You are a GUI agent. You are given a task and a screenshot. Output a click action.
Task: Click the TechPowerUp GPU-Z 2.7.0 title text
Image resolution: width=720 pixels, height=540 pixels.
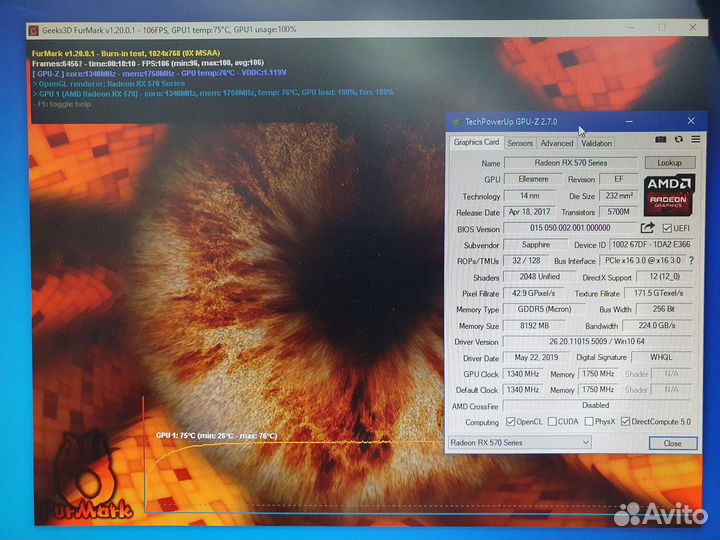511,122
